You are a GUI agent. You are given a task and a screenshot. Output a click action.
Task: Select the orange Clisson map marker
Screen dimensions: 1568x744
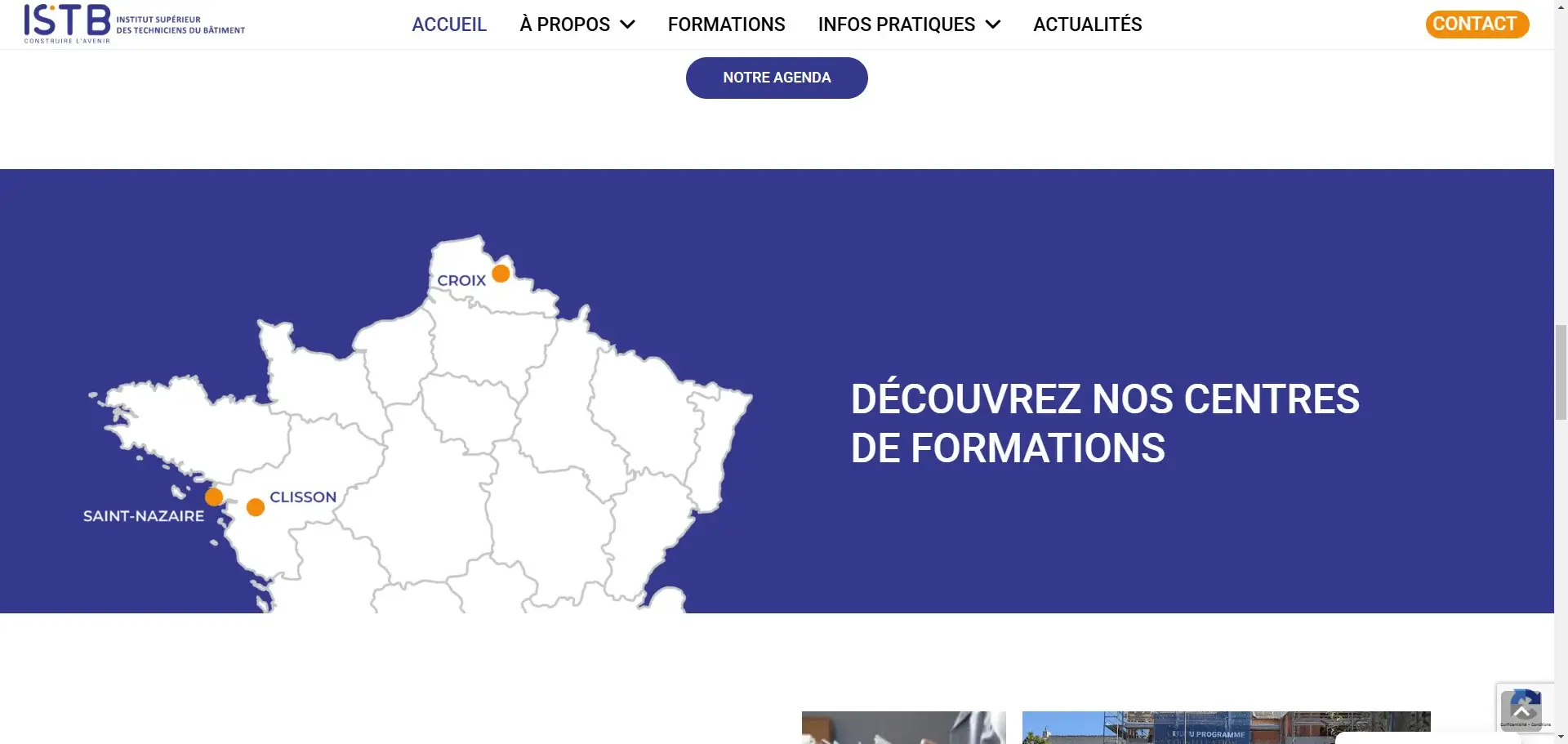tap(255, 507)
